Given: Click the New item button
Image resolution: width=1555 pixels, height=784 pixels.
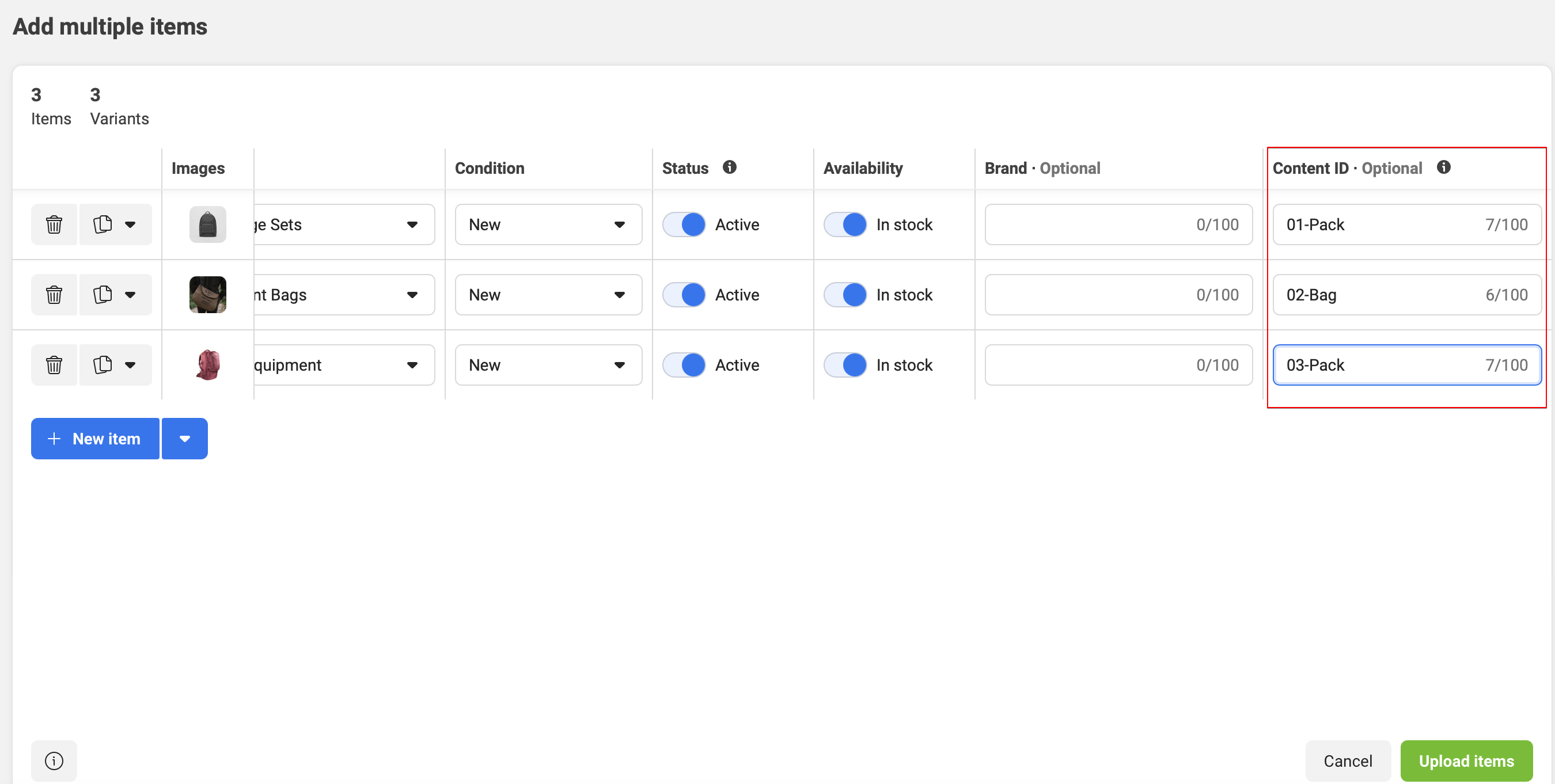Looking at the screenshot, I should coord(96,439).
